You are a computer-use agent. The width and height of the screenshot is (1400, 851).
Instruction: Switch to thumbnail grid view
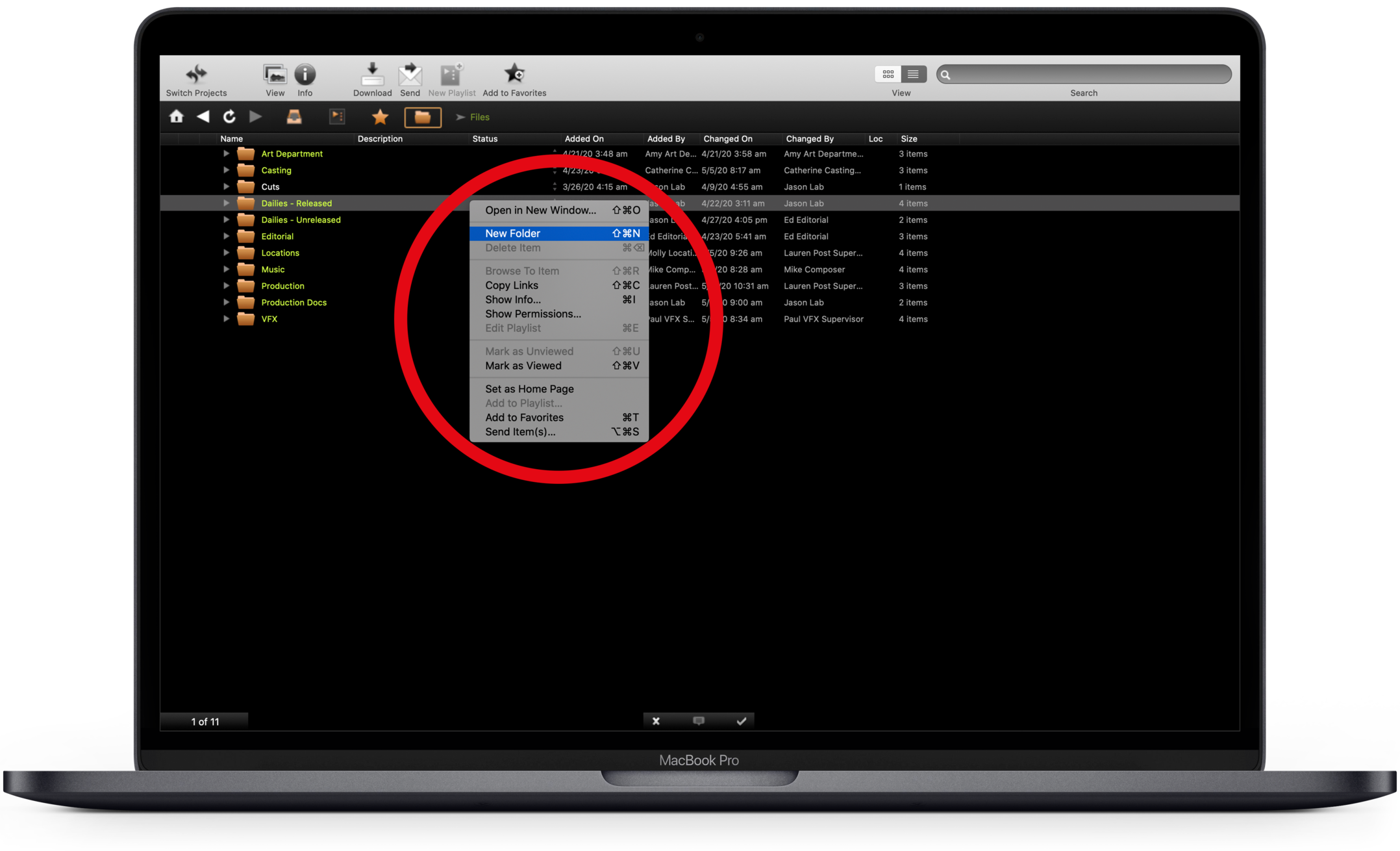[888, 74]
